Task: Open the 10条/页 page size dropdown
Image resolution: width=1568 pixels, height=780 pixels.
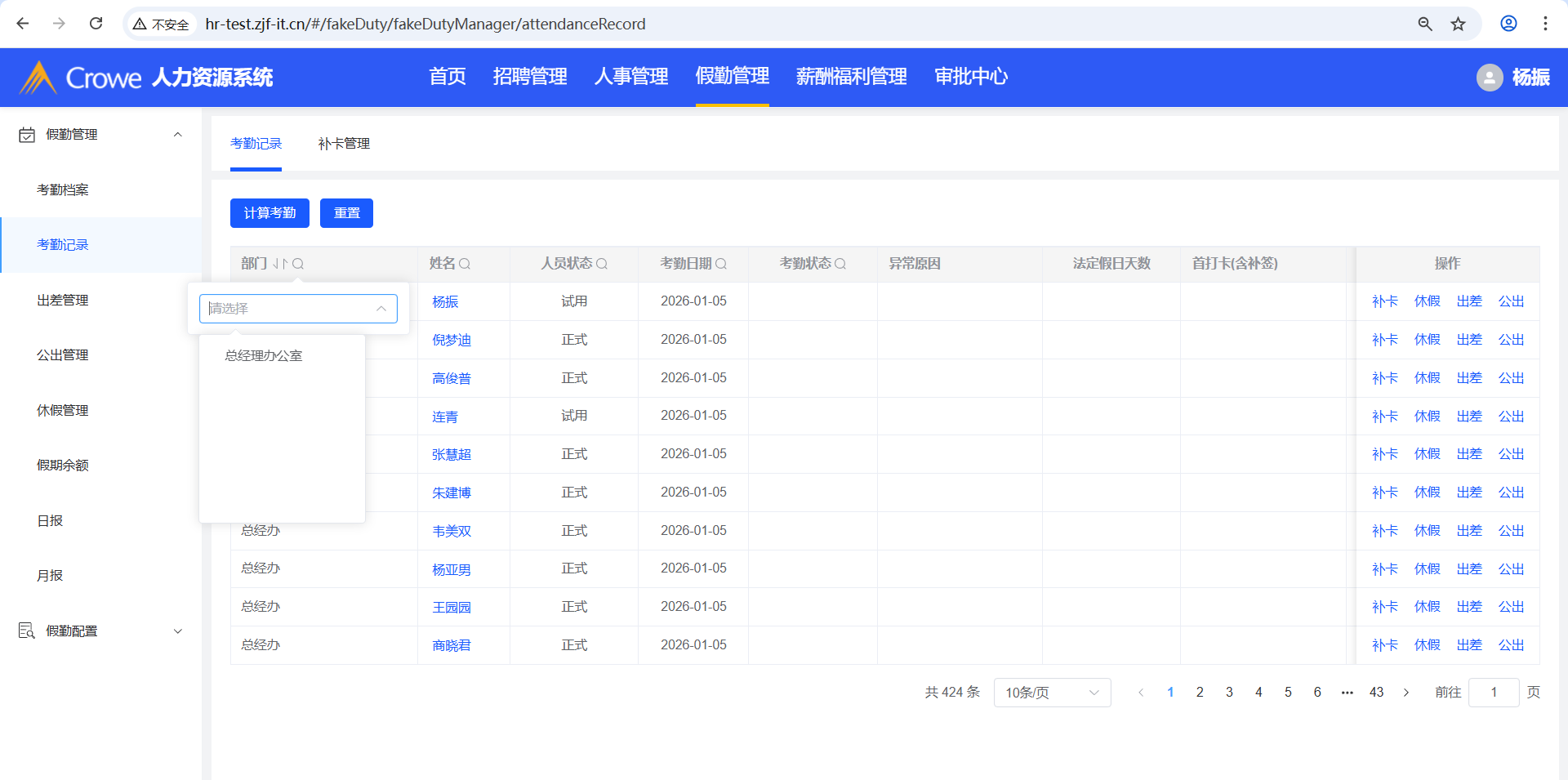Action: pyautogui.click(x=1051, y=693)
